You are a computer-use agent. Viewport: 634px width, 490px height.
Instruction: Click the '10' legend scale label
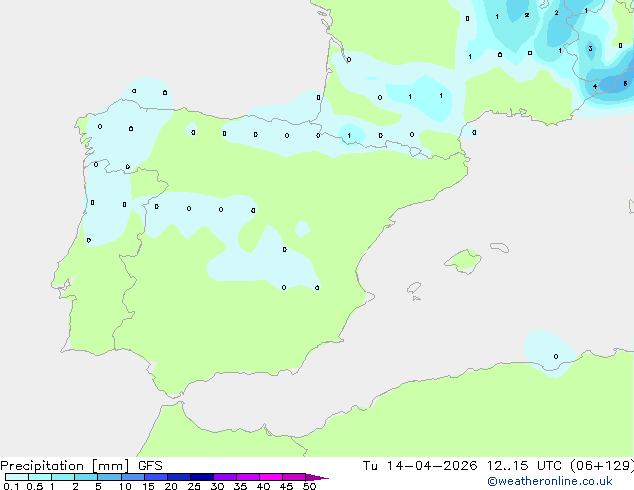point(125,486)
